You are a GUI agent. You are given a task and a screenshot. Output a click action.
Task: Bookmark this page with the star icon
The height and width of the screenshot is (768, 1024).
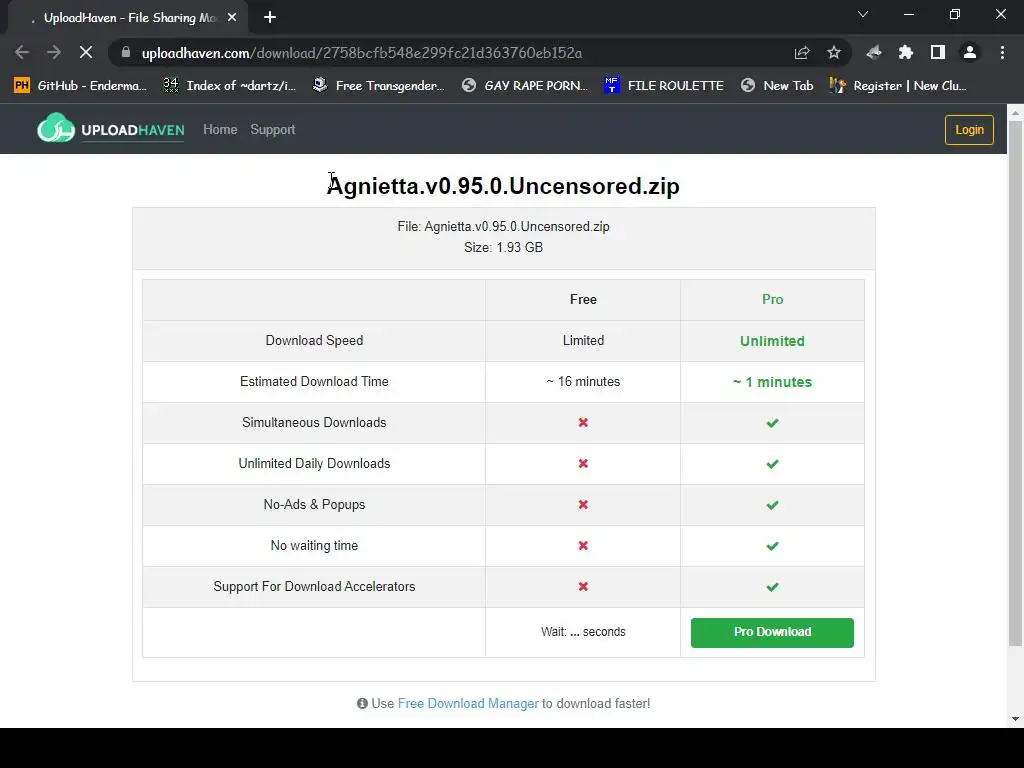834,52
